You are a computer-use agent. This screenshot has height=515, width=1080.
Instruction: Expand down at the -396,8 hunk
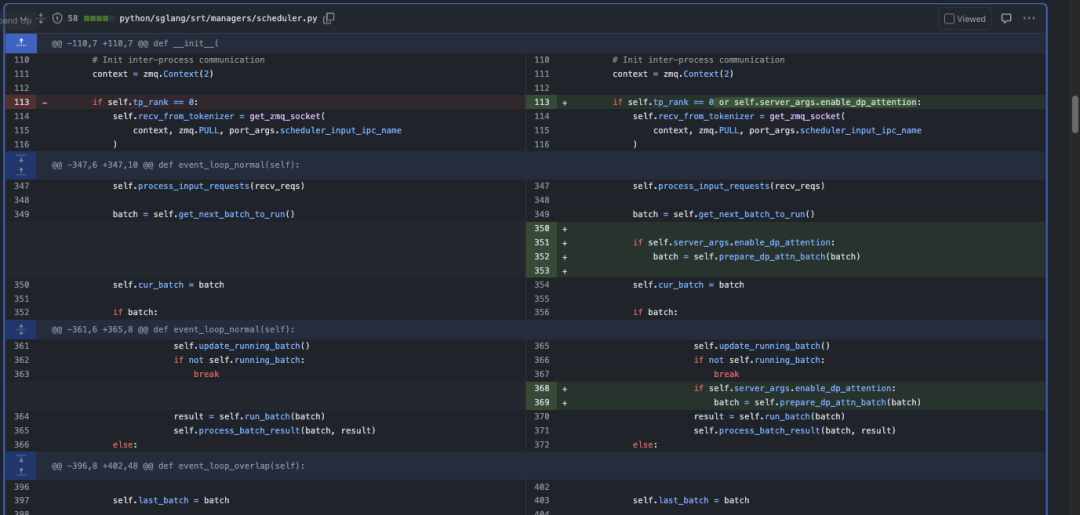tap(20, 460)
